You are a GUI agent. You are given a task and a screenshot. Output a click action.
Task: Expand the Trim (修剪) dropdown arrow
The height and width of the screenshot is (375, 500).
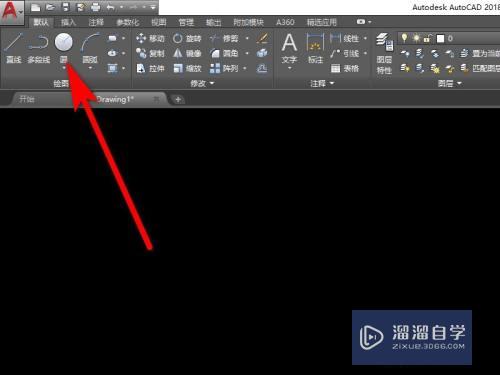pyautogui.click(x=247, y=39)
